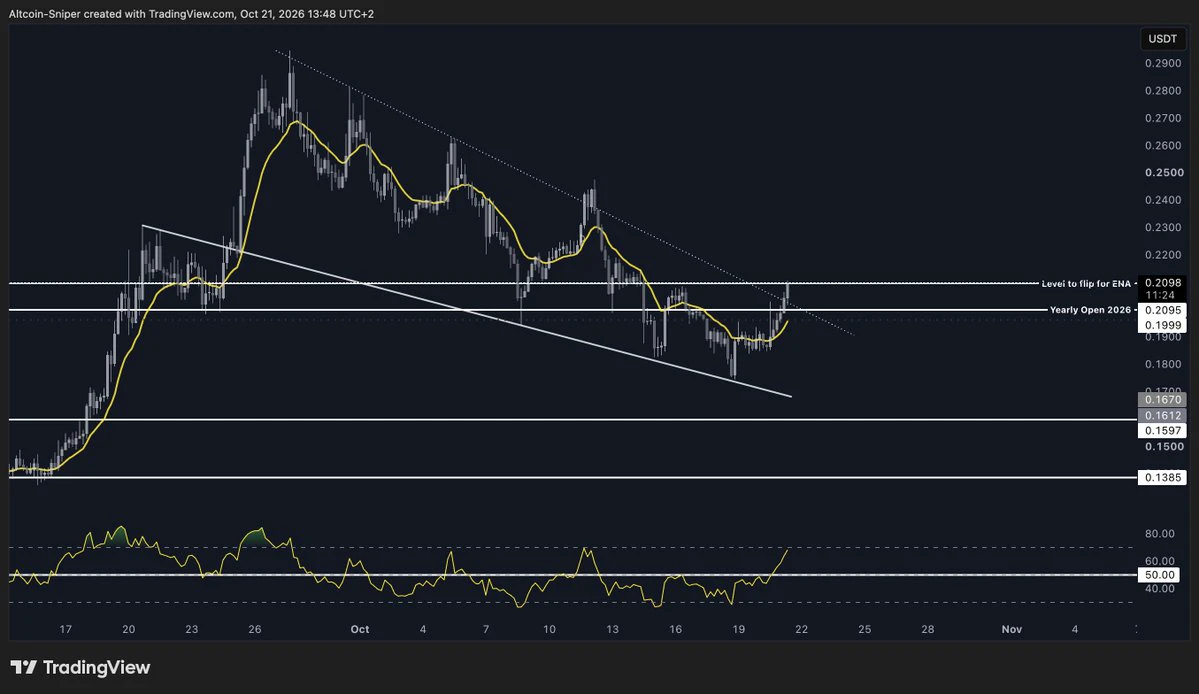Screen dimensions: 1199x694
Task: Select the 0.1670 grey price tag
Action: 1162,399
